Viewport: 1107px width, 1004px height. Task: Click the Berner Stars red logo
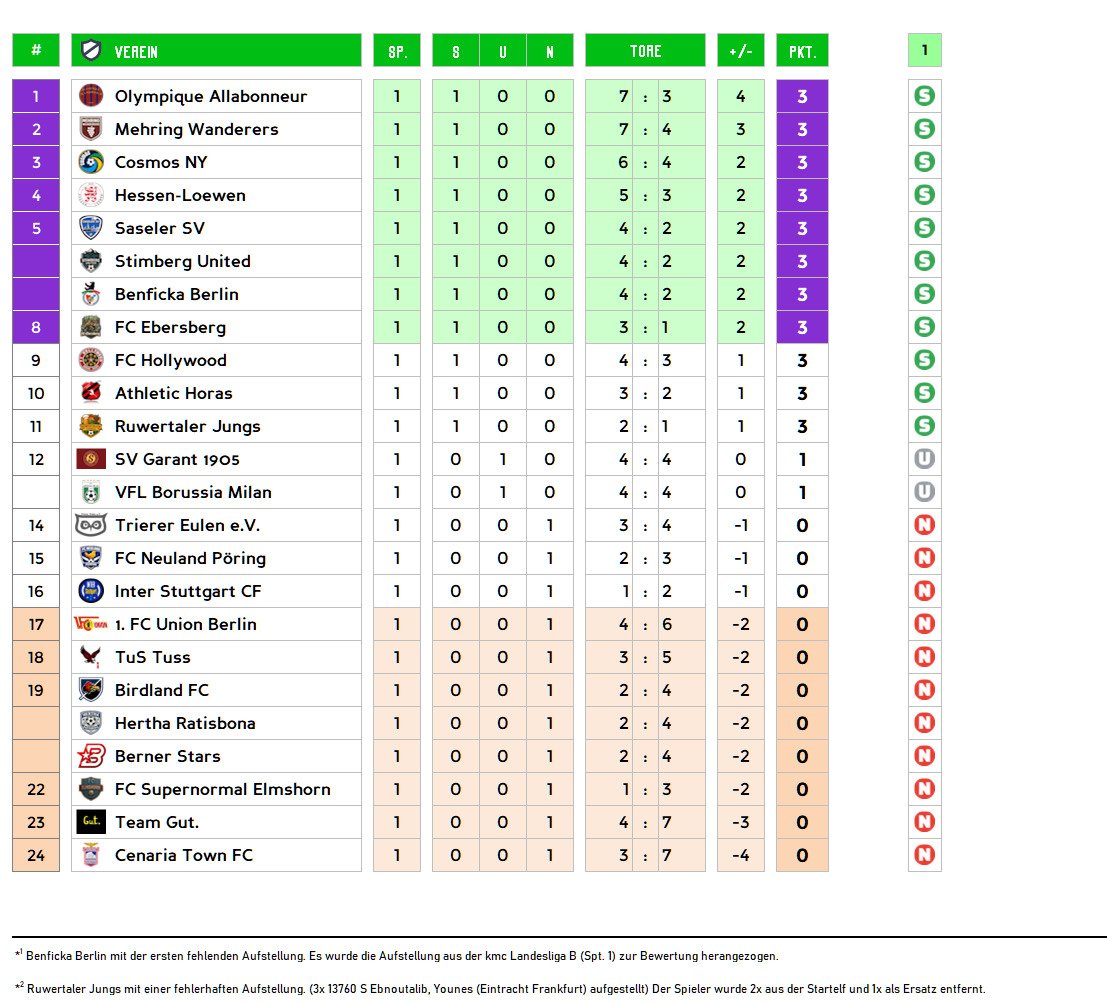point(91,756)
